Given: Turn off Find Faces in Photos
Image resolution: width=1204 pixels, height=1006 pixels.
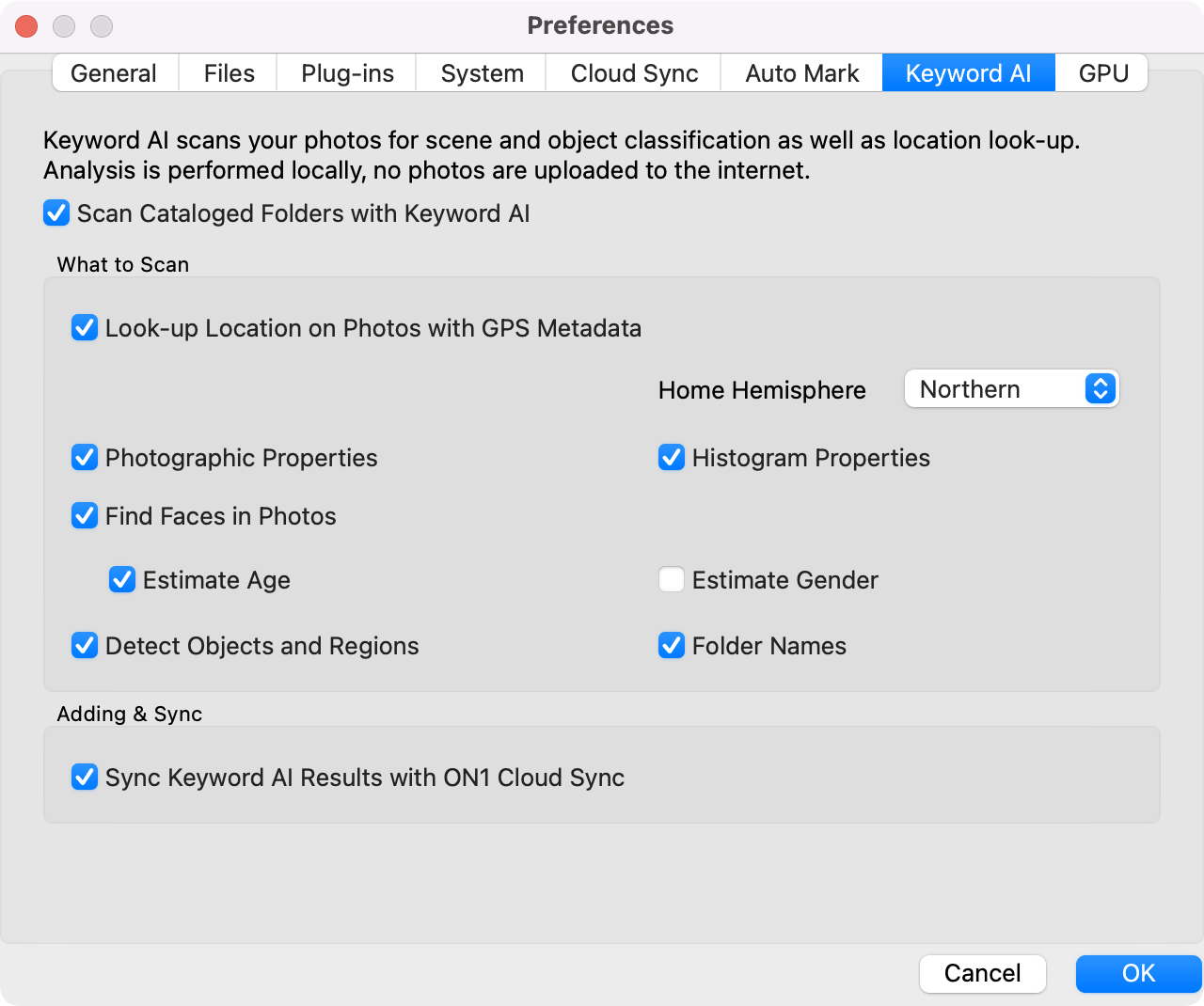Looking at the screenshot, I should pyautogui.click(x=85, y=516).
